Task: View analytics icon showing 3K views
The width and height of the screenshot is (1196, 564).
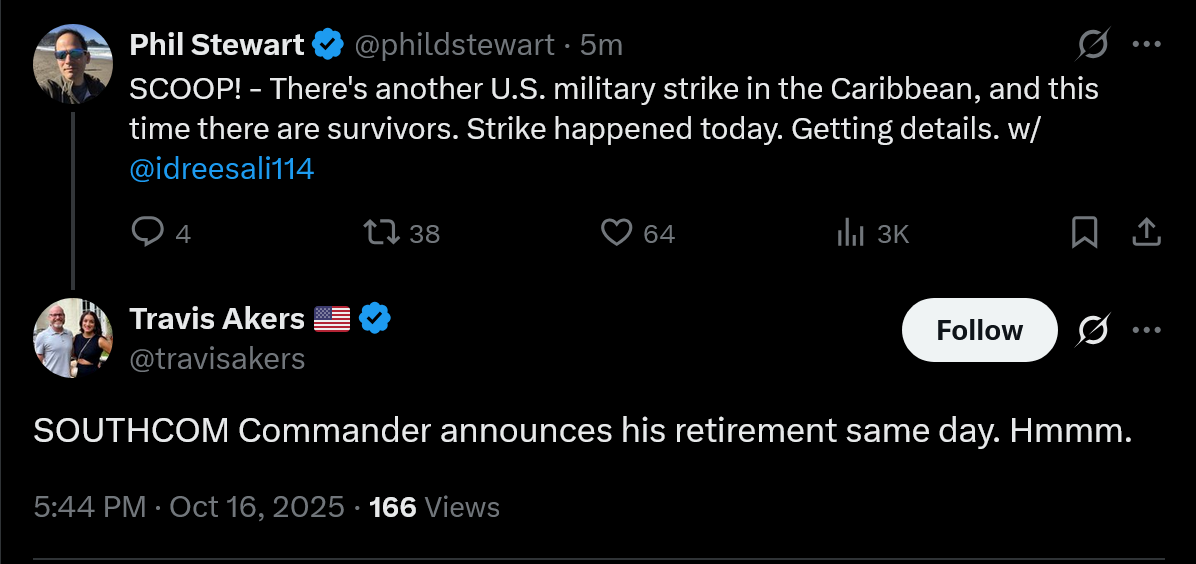Action: tap(850, 233)
